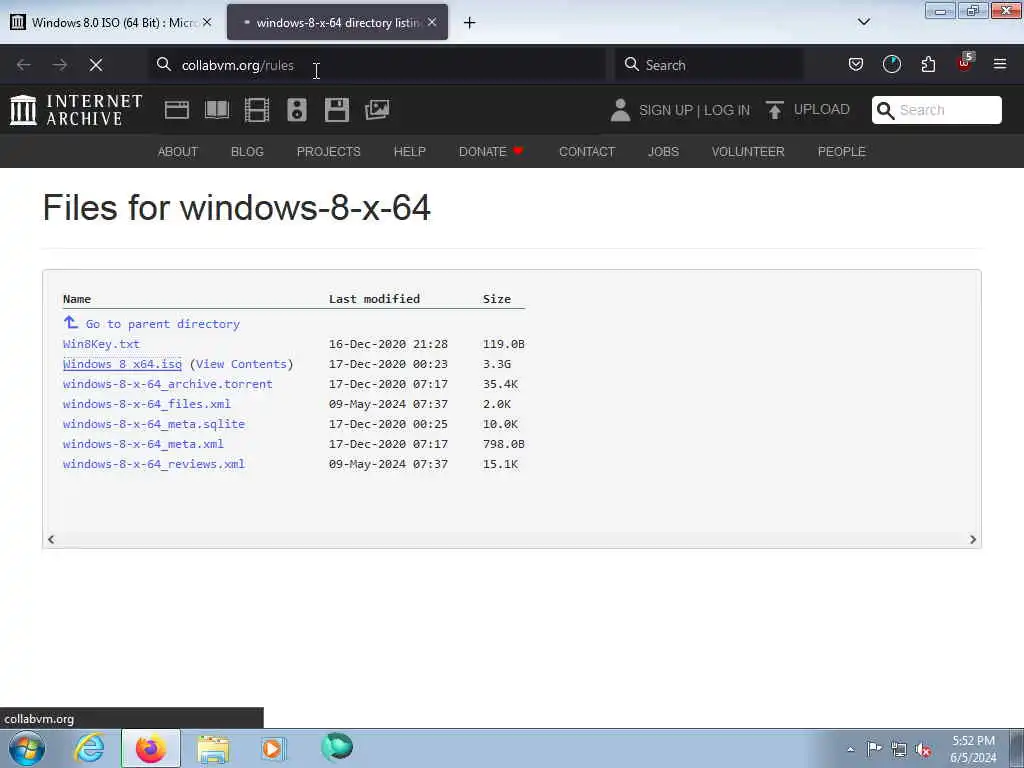Open the Web archive icon
This screenshot has height=768, width=1024.
176,110
